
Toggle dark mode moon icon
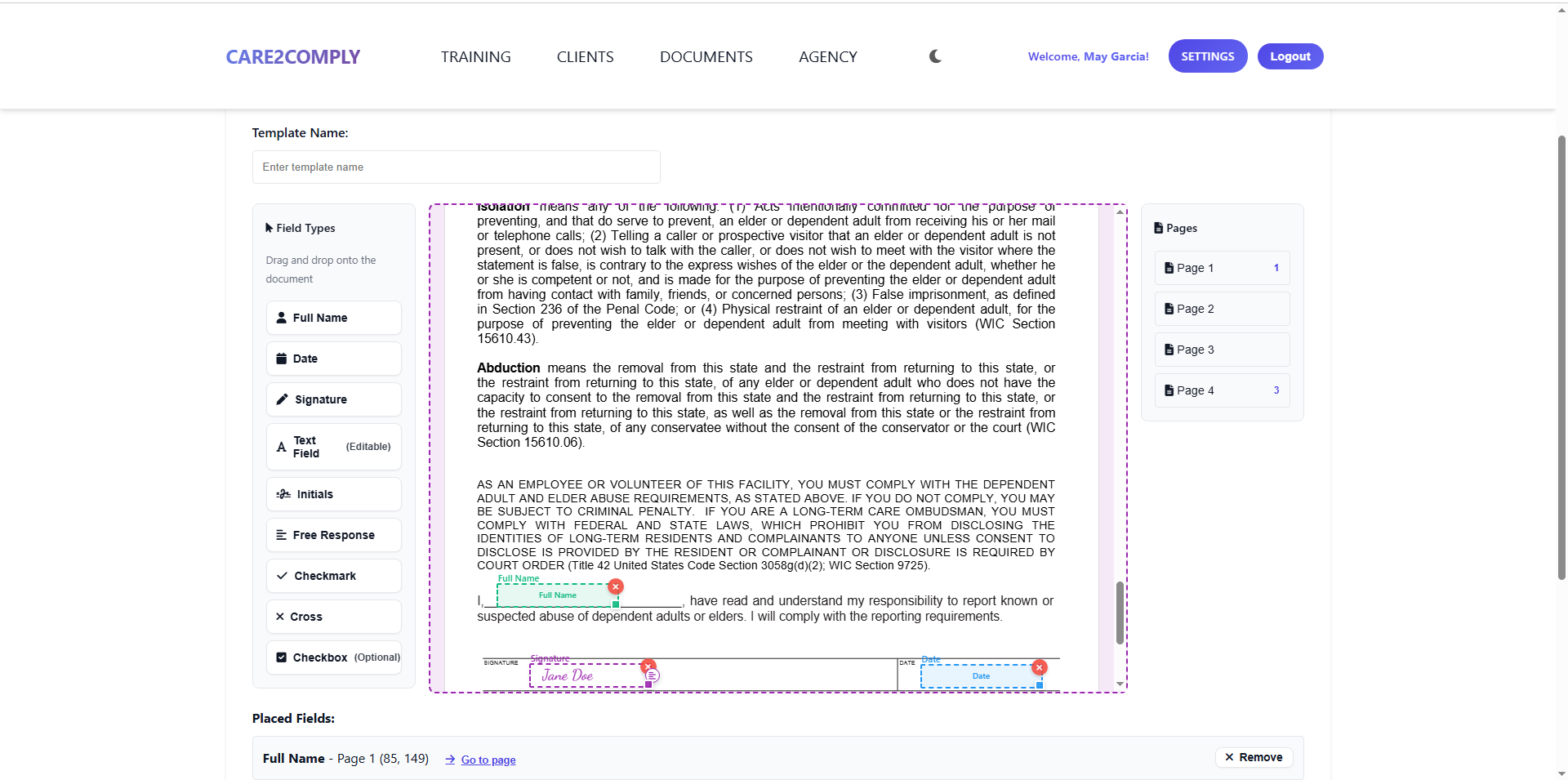pyautogui.click(x=935, y=56)
